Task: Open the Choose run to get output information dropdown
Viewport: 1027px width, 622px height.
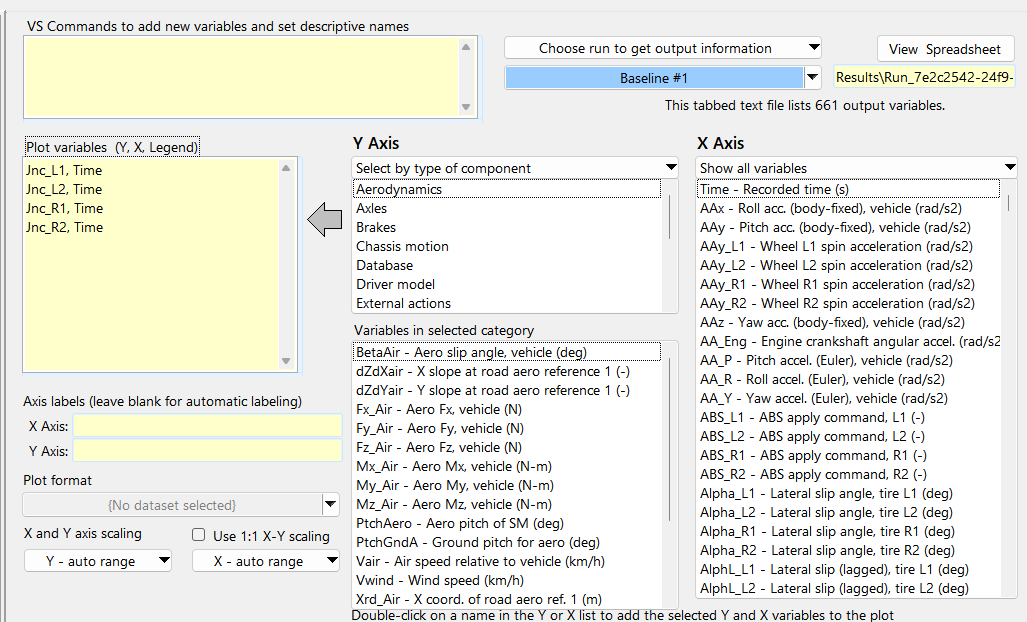Action: tap(662, 48)
